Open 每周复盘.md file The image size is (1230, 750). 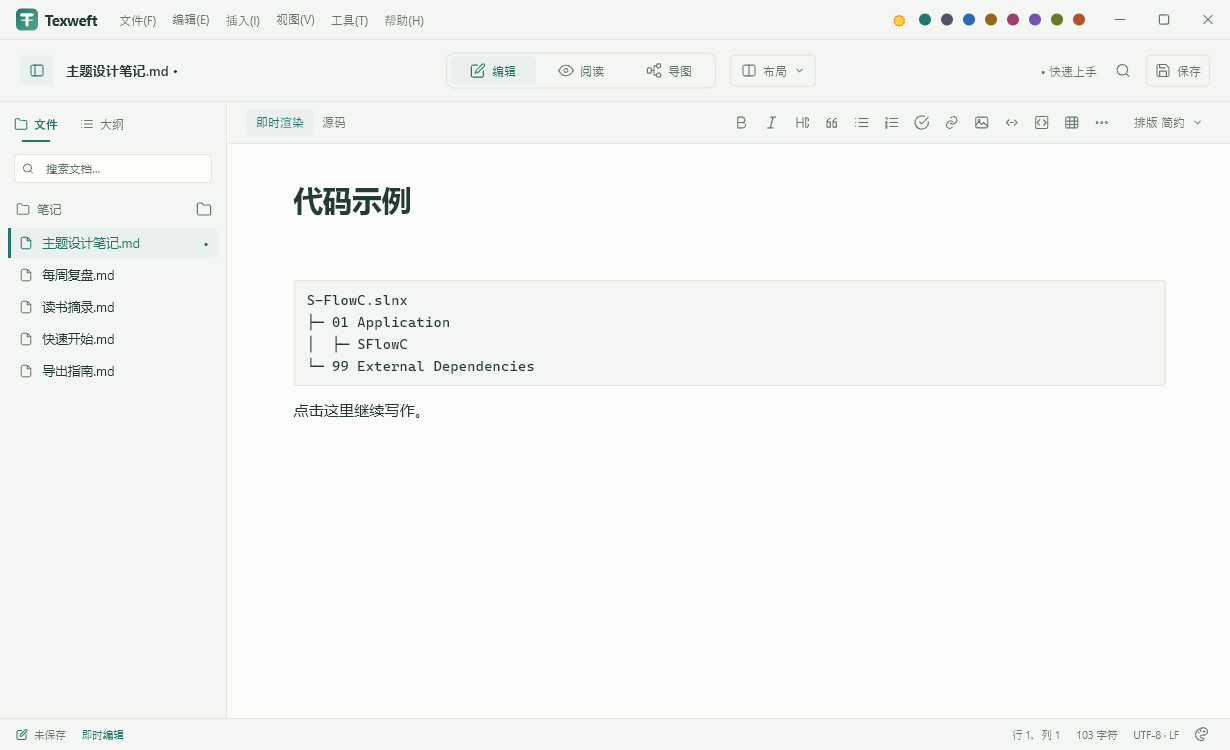(x=113, y=275)
